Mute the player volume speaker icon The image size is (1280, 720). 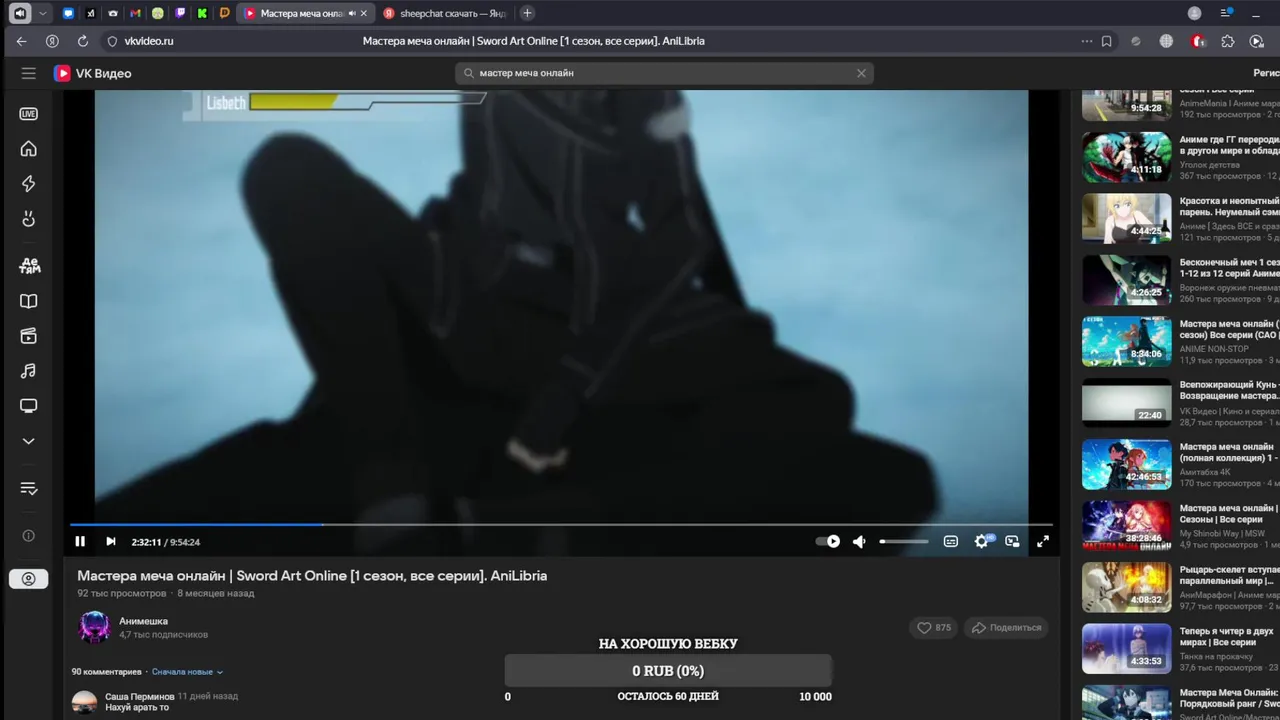pos(859,542)
